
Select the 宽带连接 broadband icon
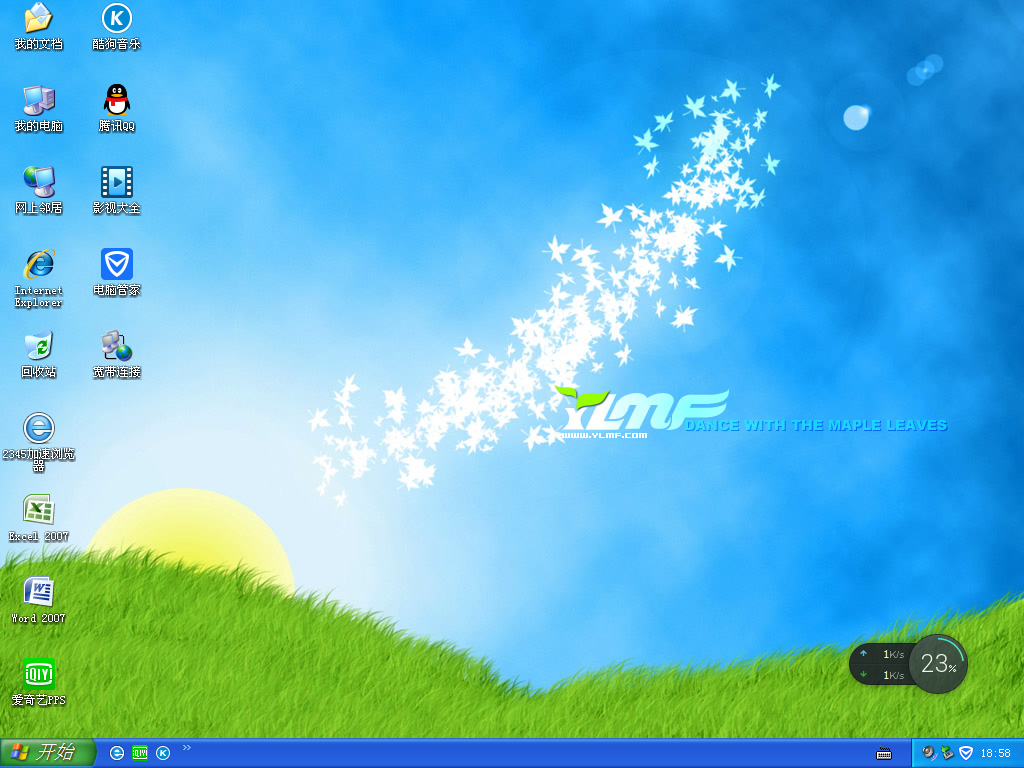click(117, 346)
